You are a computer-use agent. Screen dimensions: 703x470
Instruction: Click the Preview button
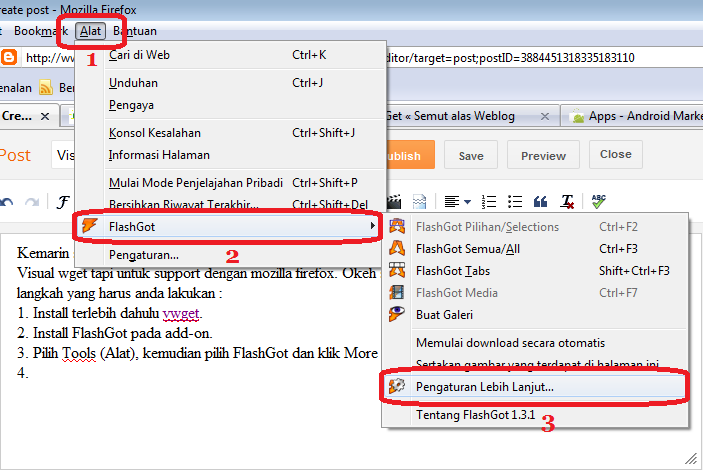543,155
